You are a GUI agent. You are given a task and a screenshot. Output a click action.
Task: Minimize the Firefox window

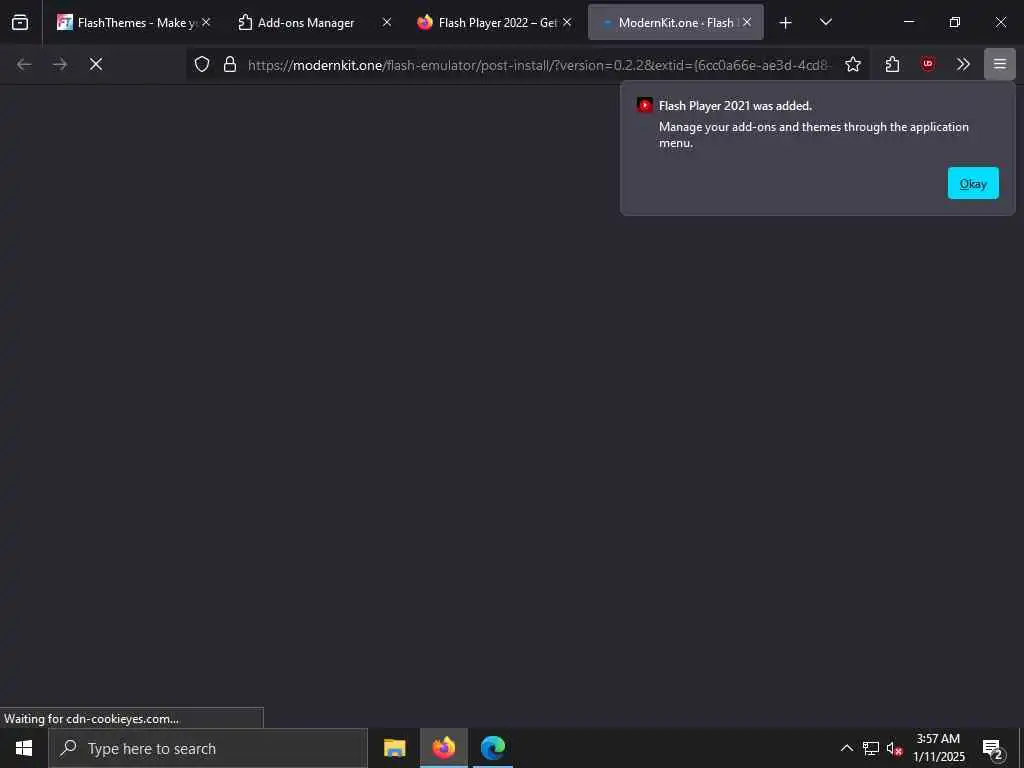pyautogui.click(x=908, y=22)
